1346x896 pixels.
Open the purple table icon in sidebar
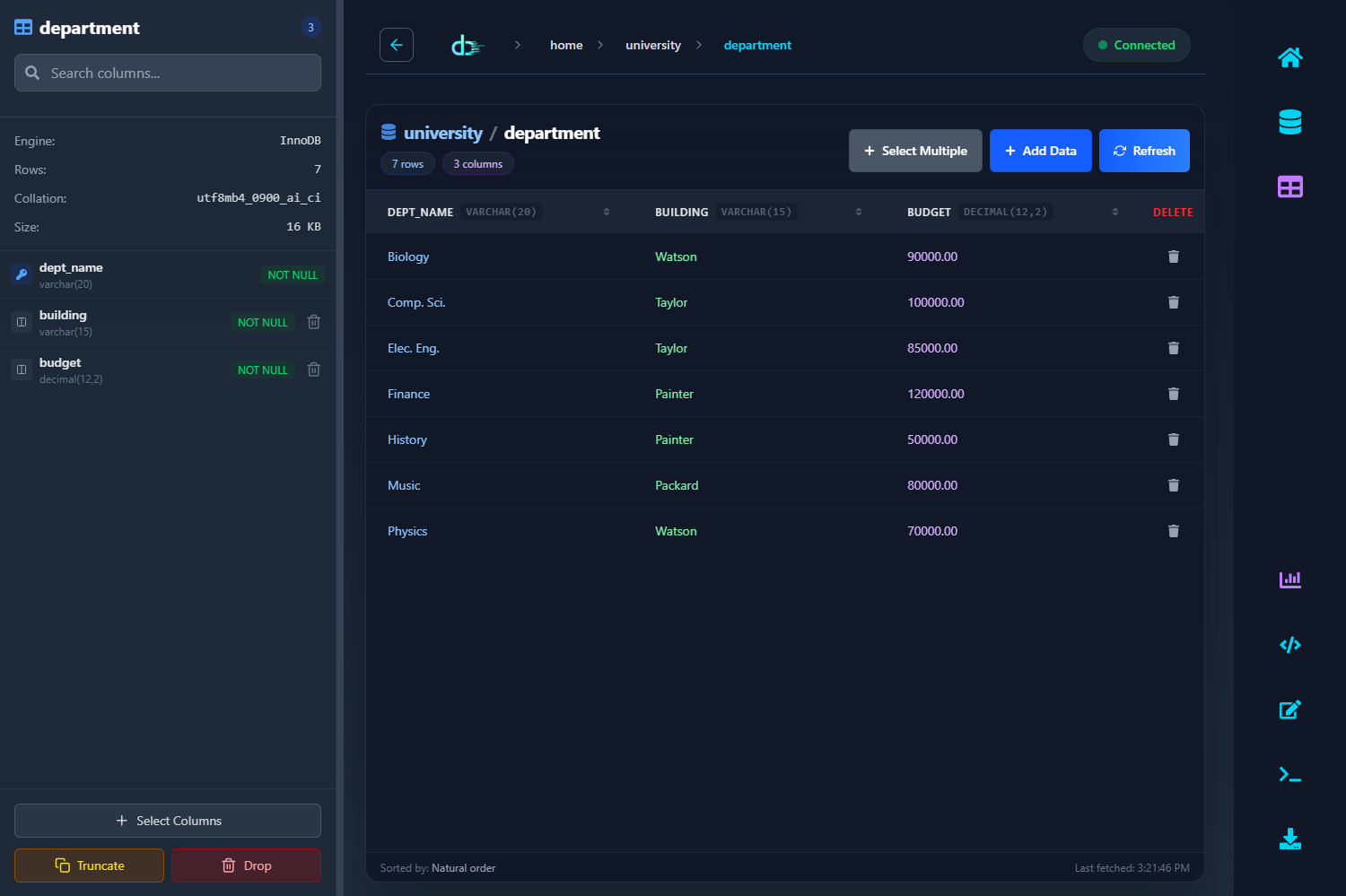click(x=1290, y=187)
